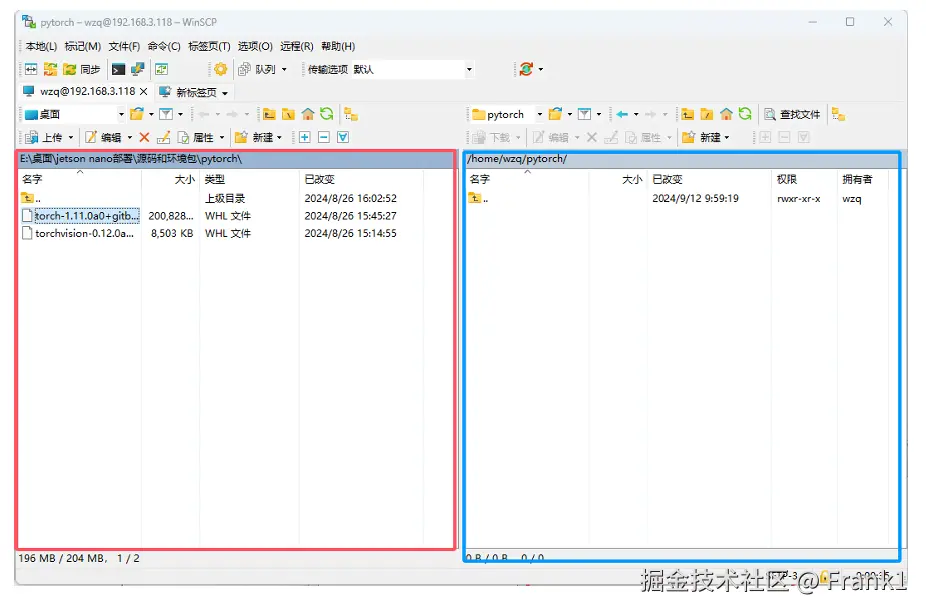926x613 pixels.
Task: Click Invert Selection icon in local toolbar
Action: (343, 137)
